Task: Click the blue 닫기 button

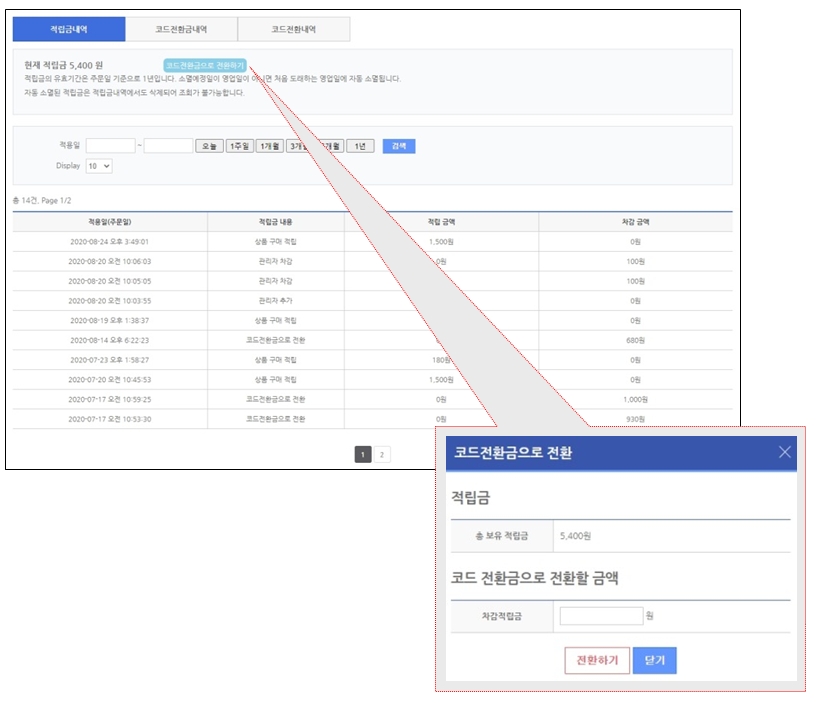Action: 655,660
